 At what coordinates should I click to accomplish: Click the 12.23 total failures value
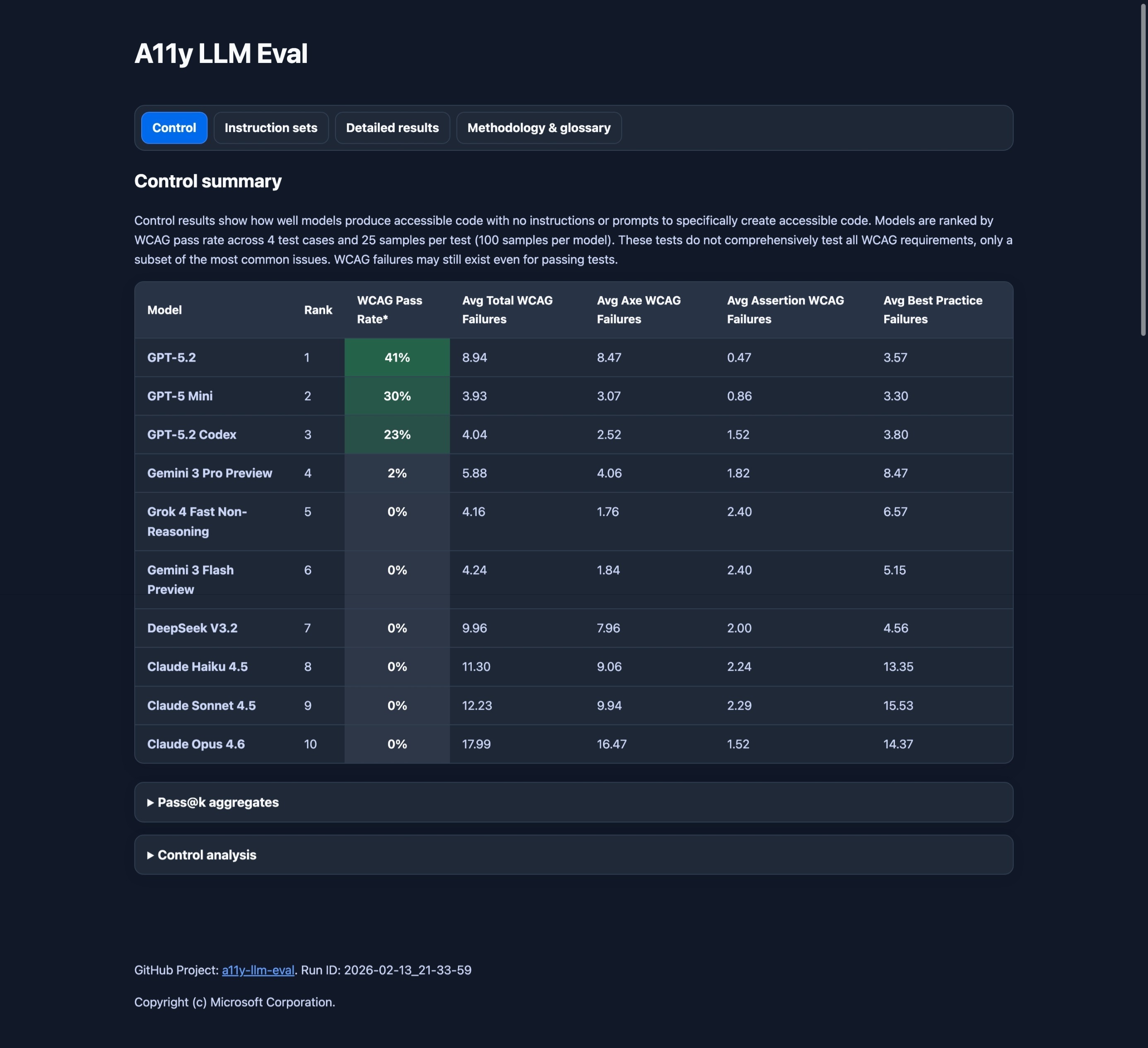(477, 705)
